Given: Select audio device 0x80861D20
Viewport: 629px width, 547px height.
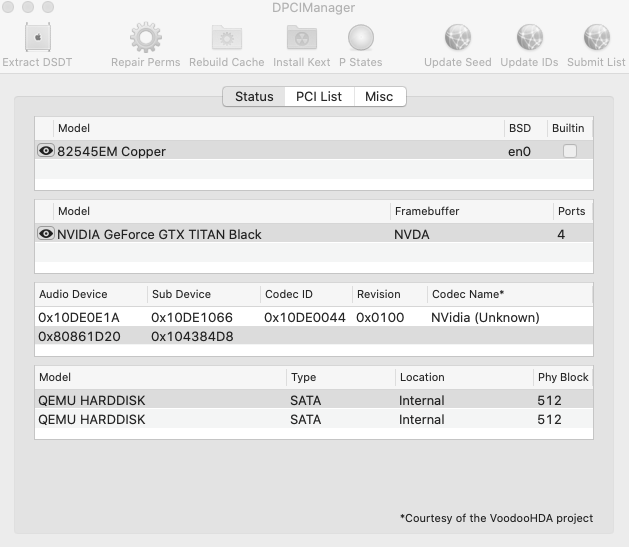Looking at the screenshot, I should coord(79,336).
